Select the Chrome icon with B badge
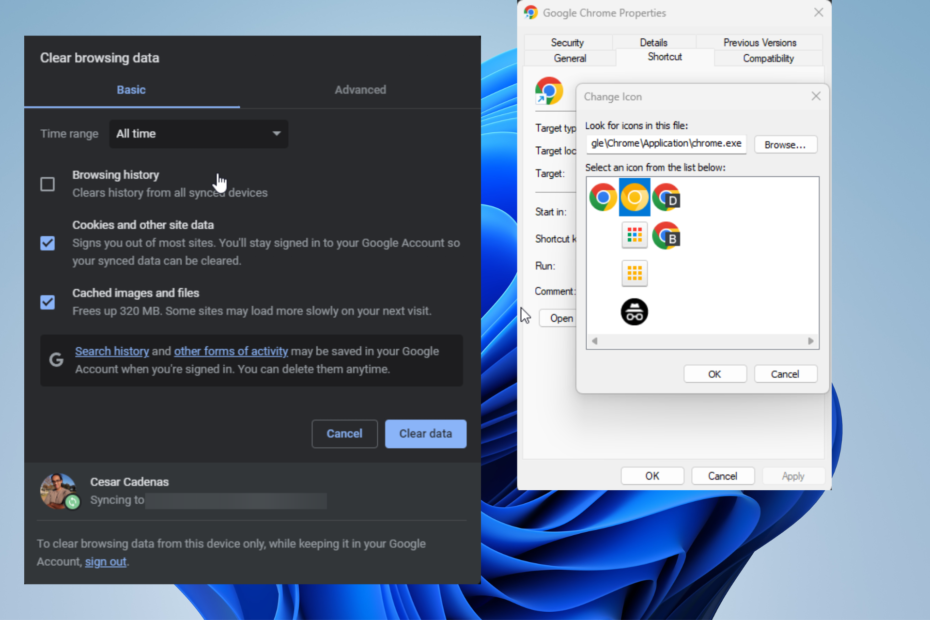This screenshot has width=930, height=620. 667,235
